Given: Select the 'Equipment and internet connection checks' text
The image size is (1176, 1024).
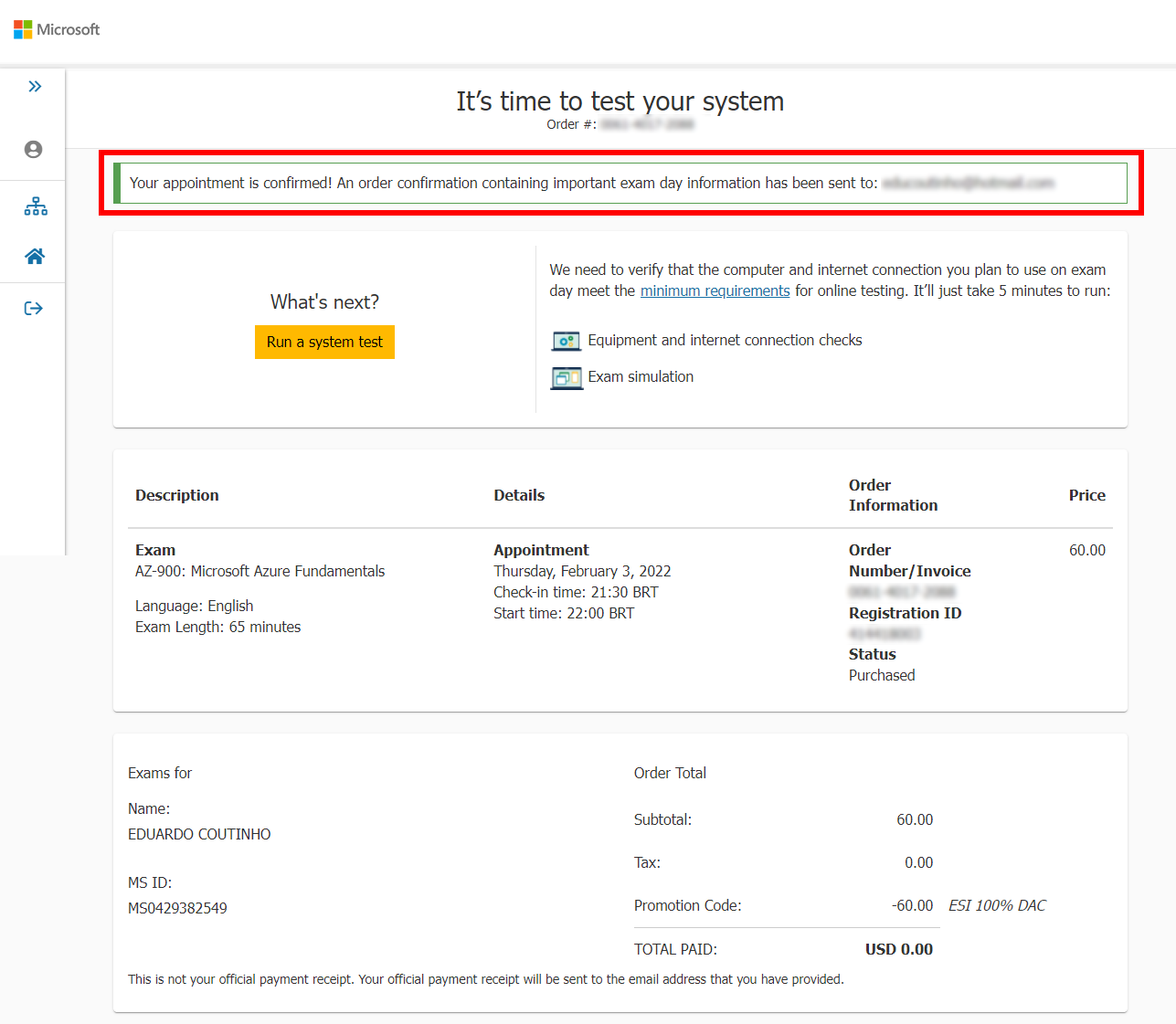Looking at the screenshot, I should click(725, 340).
